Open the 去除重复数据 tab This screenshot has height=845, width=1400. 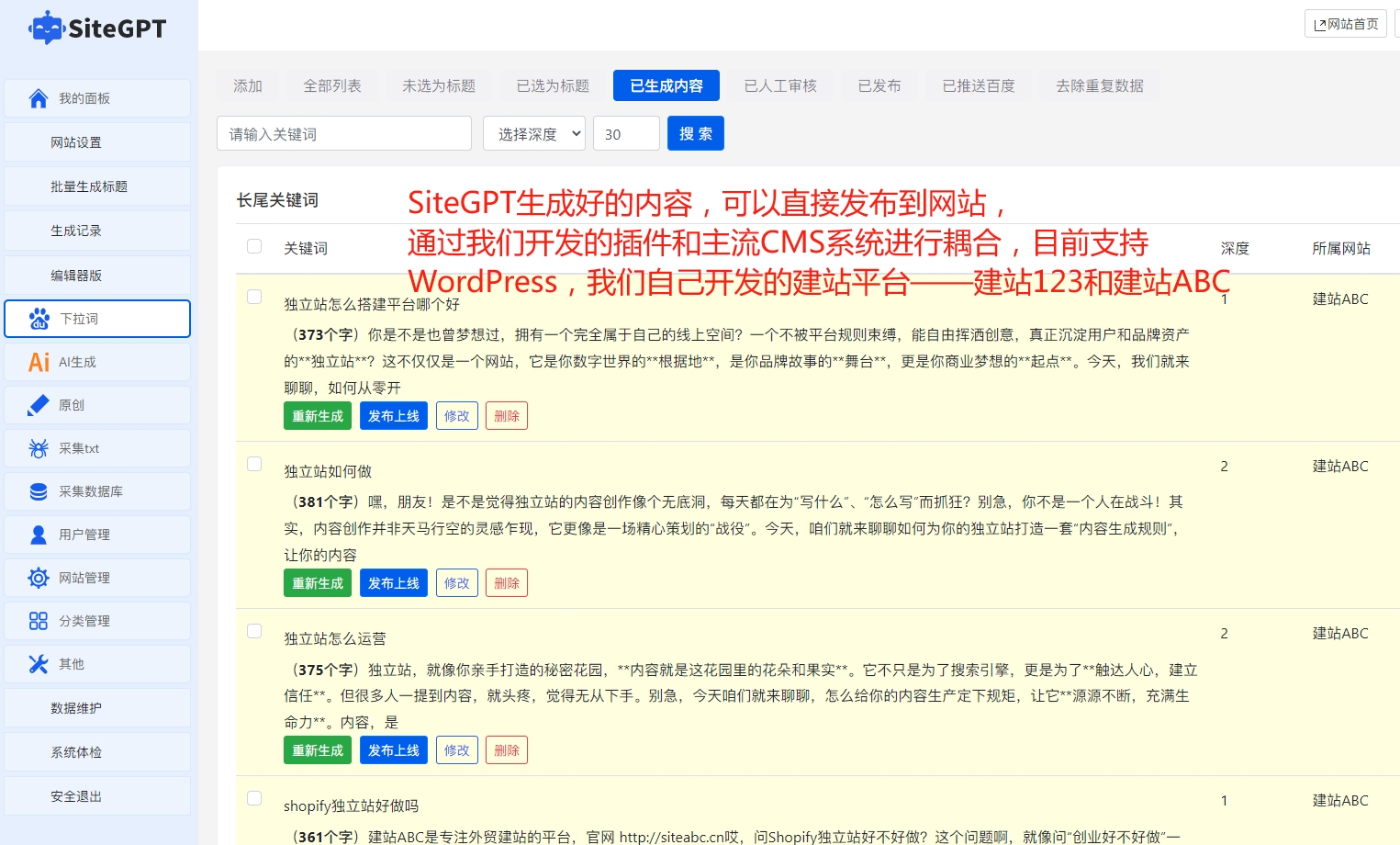tap(1100, 85)
